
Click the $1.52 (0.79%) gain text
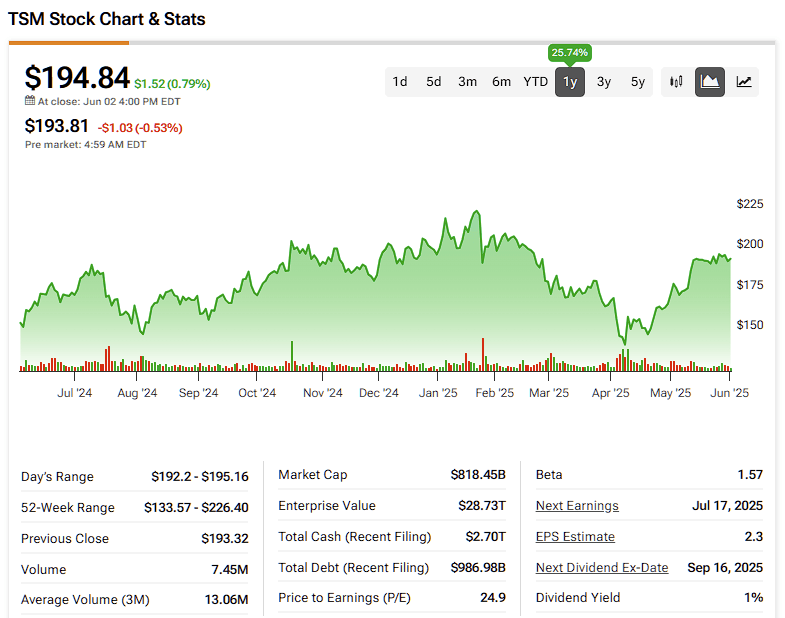coord(172,84)
